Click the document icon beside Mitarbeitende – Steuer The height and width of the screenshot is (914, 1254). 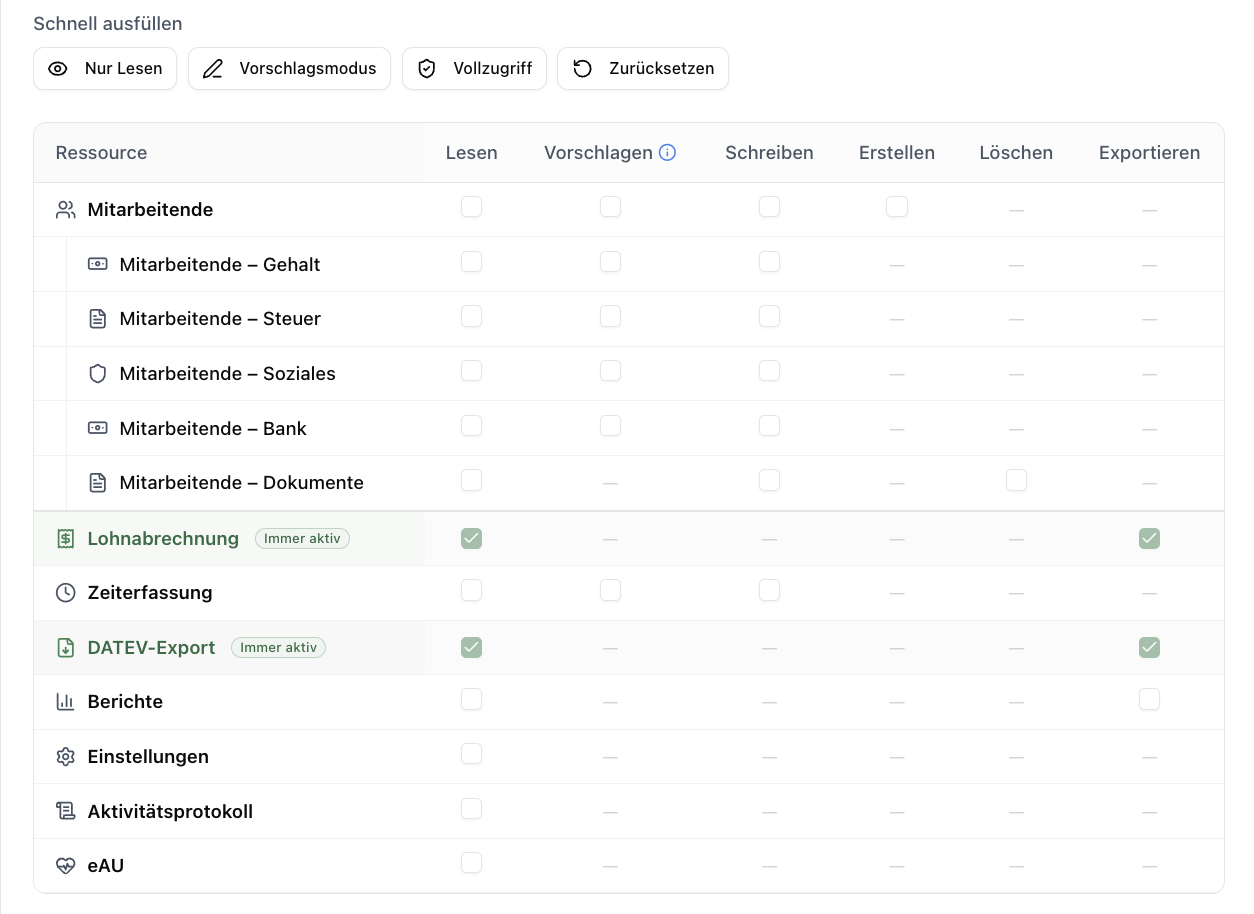coord(97,319)
